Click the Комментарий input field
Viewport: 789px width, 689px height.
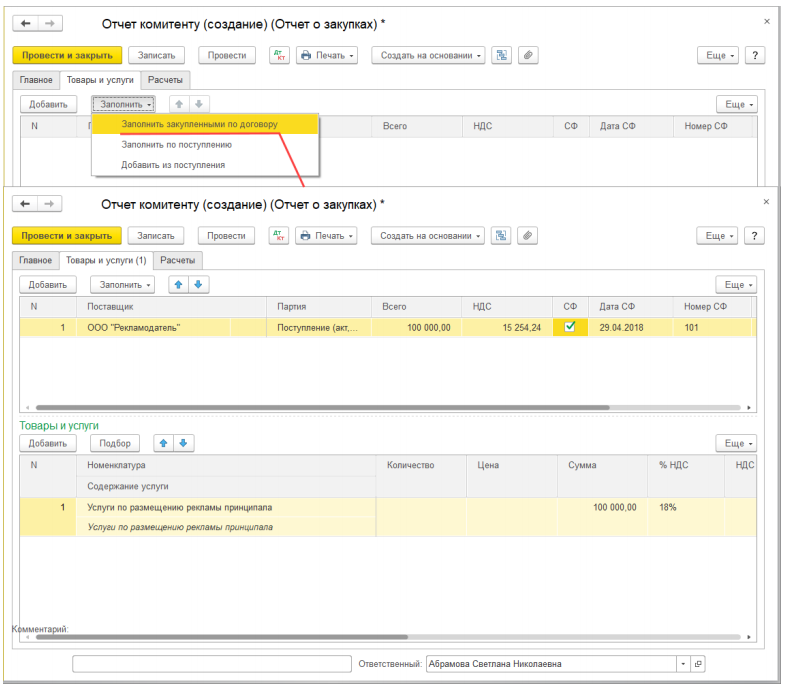point(212,664)
